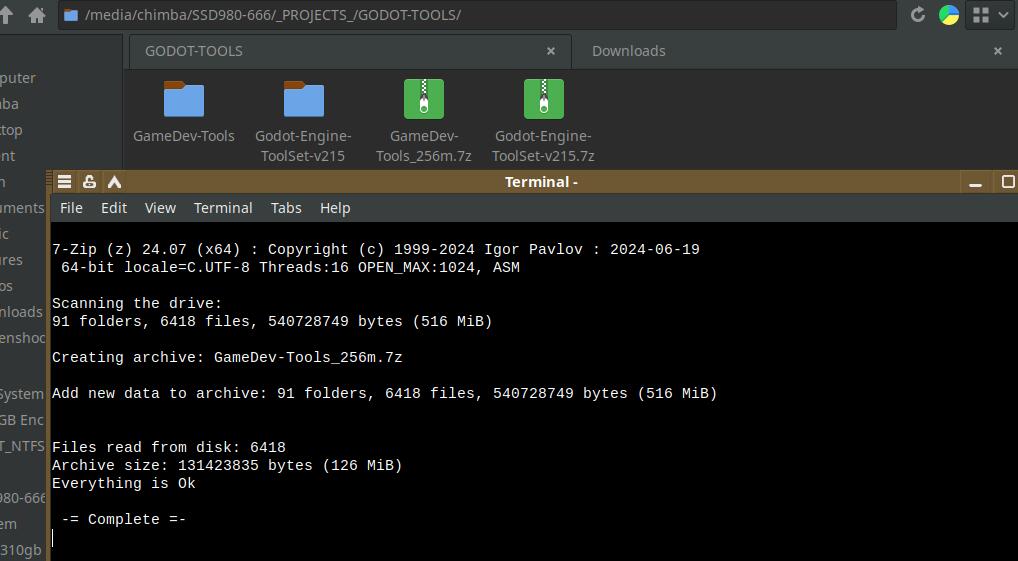Switch to the Downloads tab
Screen dimensions: 1018x561
pos(628,51)
